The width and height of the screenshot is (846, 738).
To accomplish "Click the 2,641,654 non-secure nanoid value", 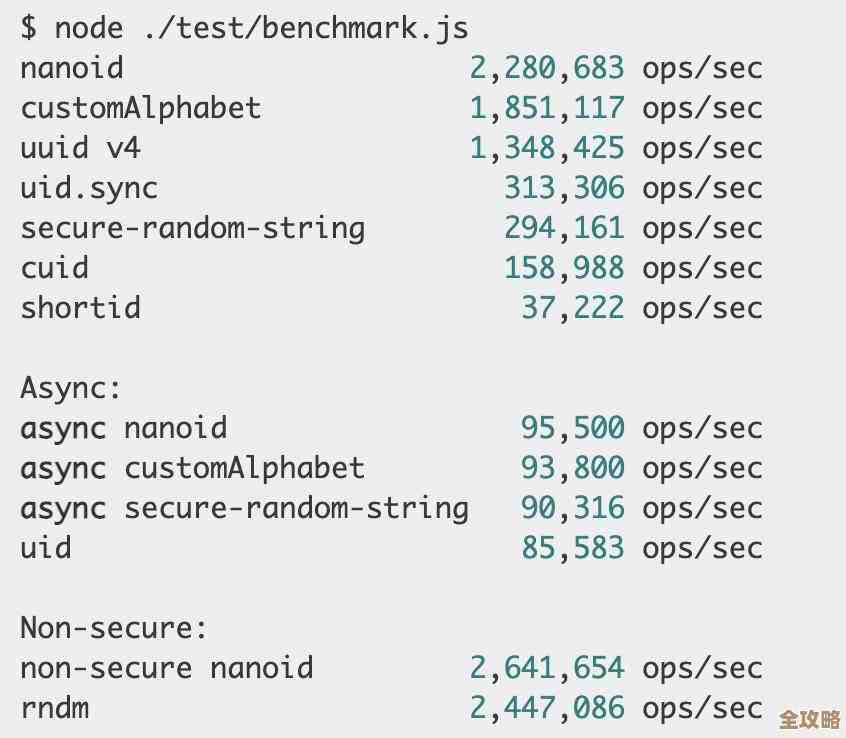I will click(547, 668).
